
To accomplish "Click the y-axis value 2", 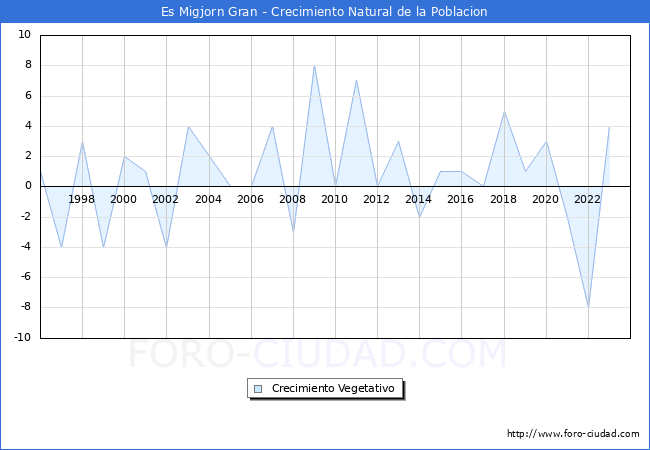I will click(28, 156).
